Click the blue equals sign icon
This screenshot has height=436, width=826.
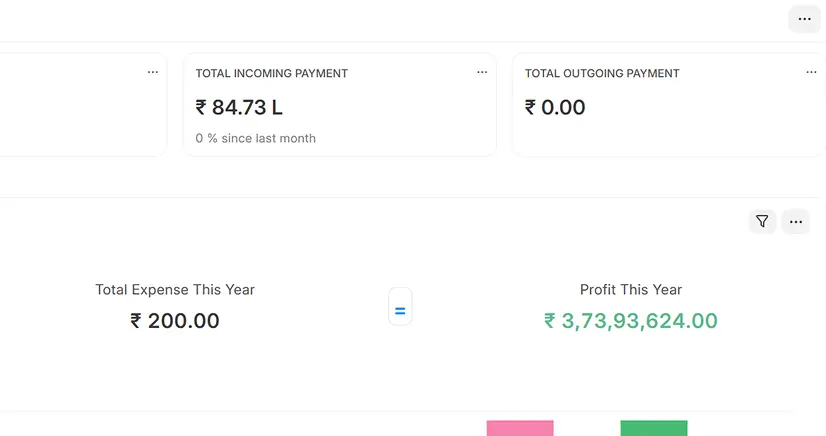click(x=400, y=311)
